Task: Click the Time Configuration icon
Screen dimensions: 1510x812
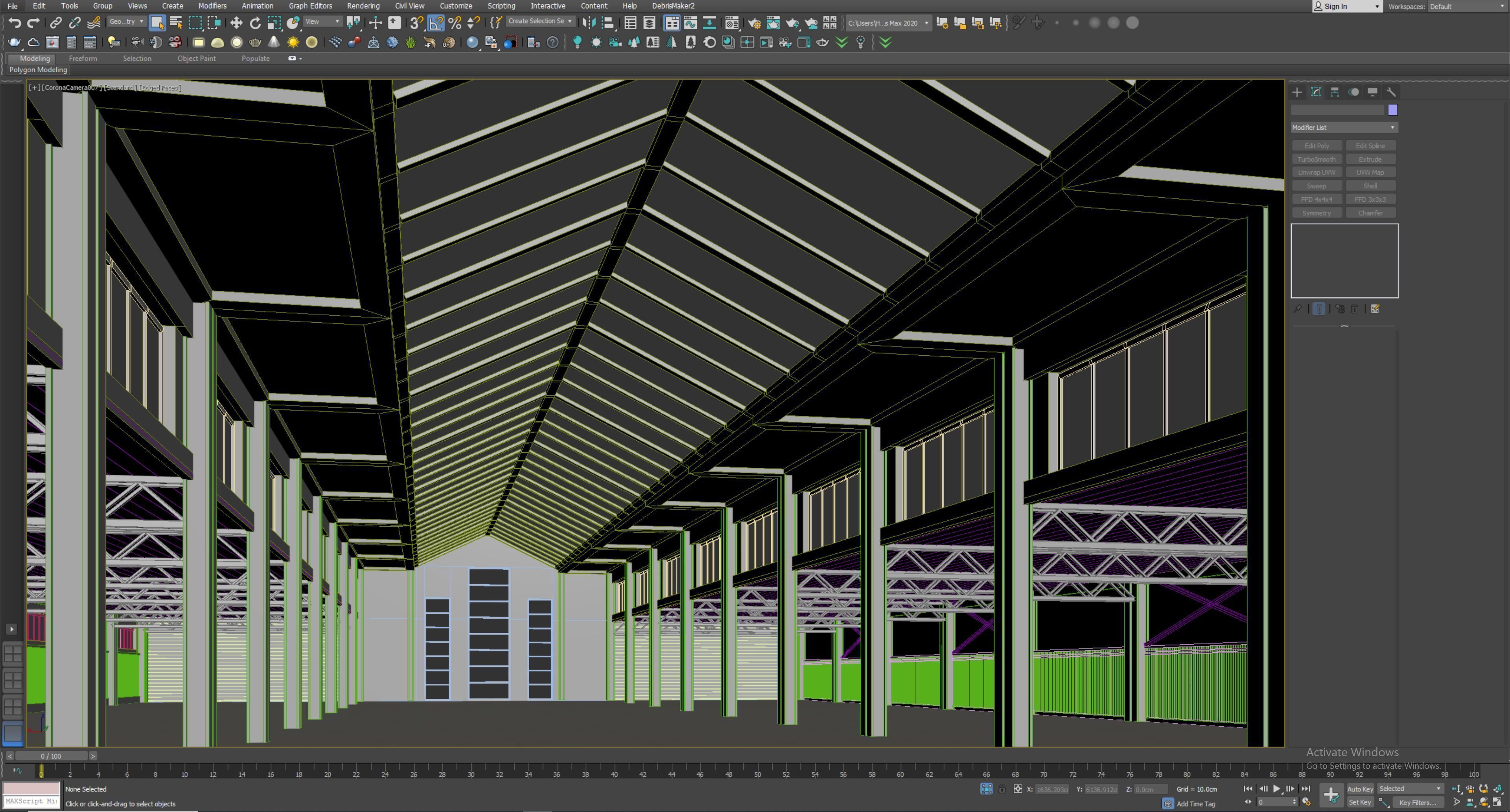Action: pos(1307,802)
